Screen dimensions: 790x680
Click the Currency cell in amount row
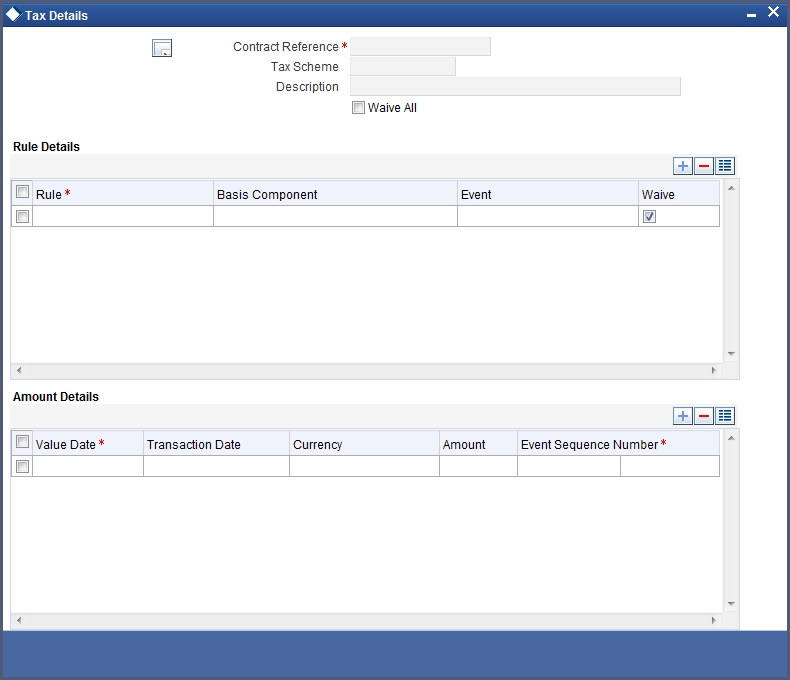click(x=364, y=466)
